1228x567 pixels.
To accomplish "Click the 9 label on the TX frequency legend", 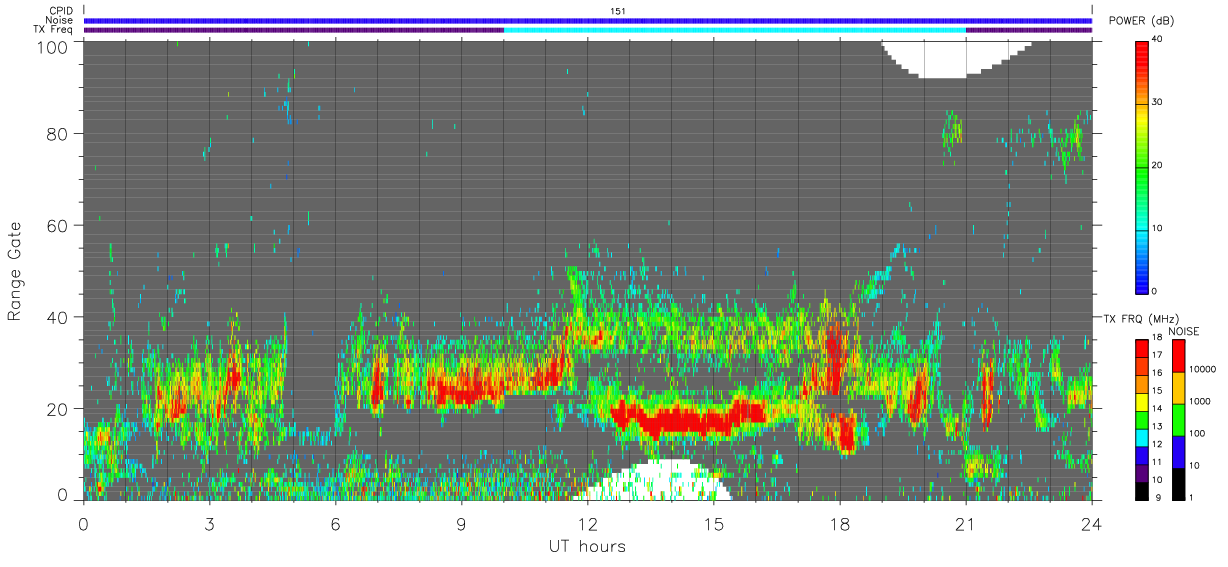I will 1157,497.
